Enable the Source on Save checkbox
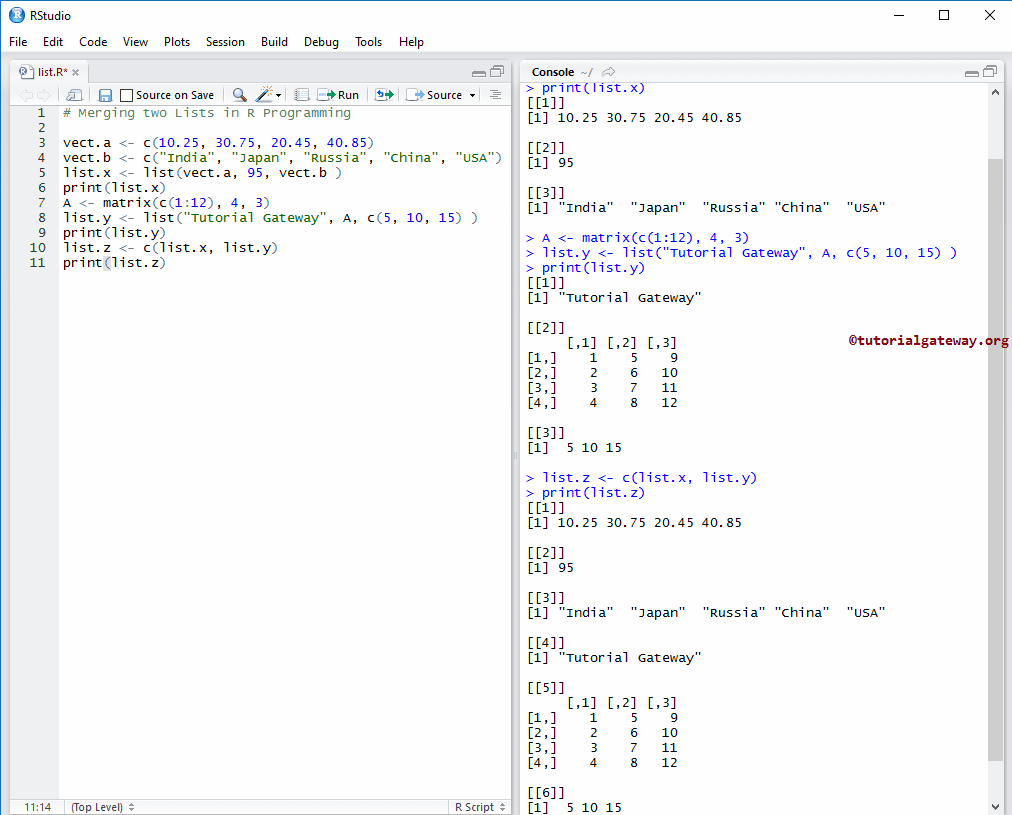 coord(127,95)
